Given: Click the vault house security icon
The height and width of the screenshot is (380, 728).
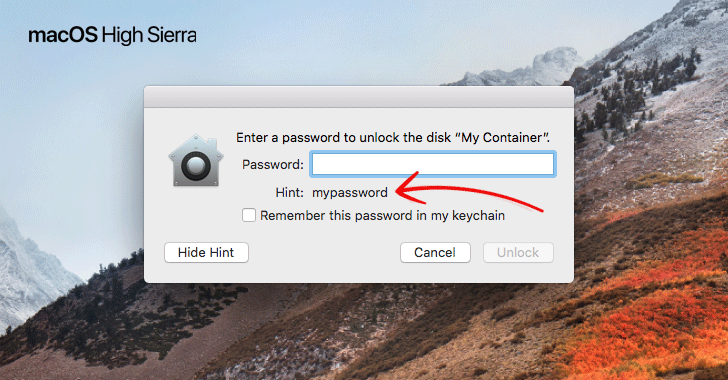Looking at the screenshot, I should coord(195,160).
